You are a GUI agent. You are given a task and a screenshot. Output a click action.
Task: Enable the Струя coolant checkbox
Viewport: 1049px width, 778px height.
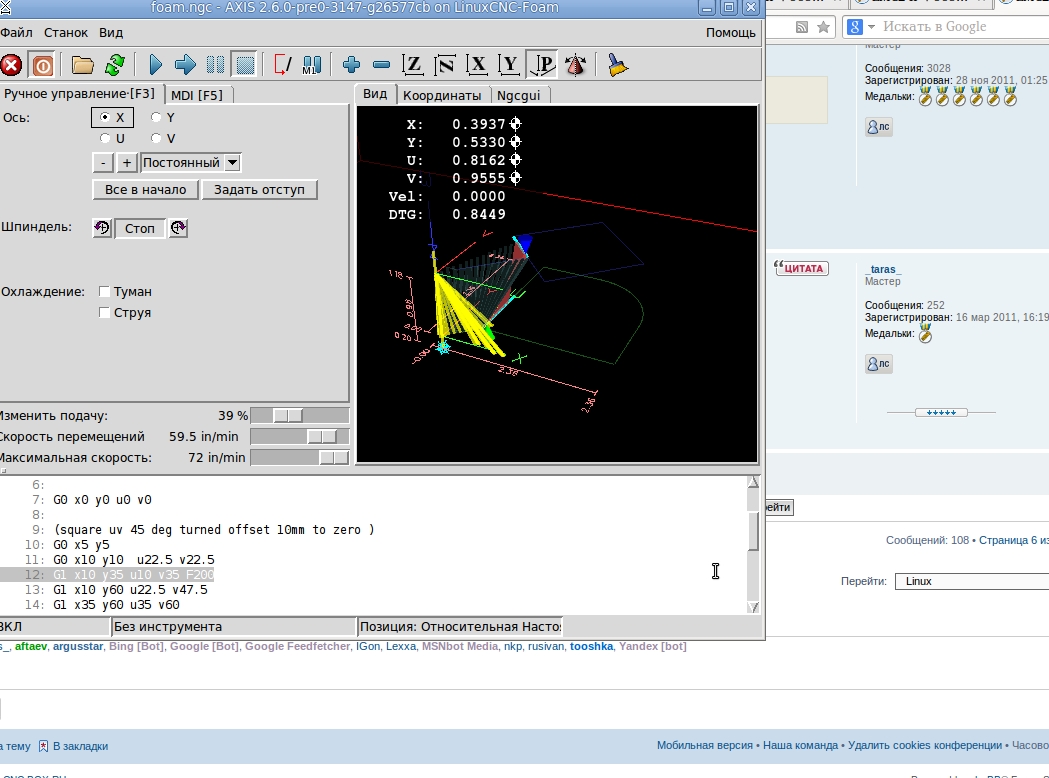pyautogui.click(x=105, y=313)
